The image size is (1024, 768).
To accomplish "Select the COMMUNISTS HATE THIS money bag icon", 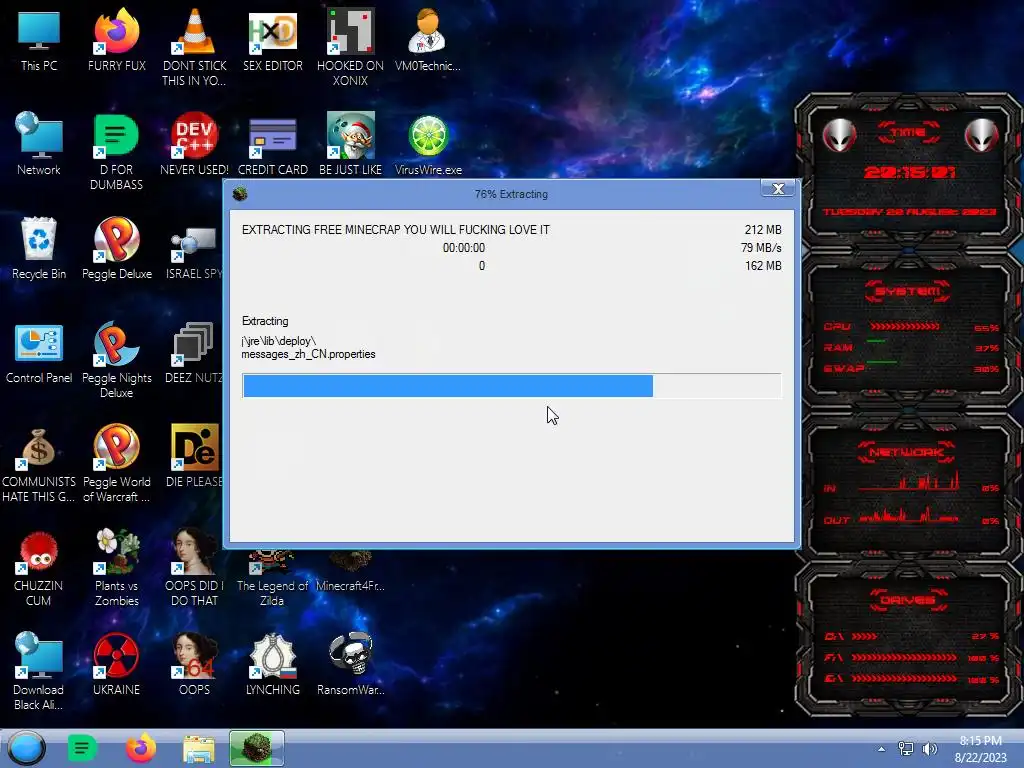I will click(x=39, y=464).
